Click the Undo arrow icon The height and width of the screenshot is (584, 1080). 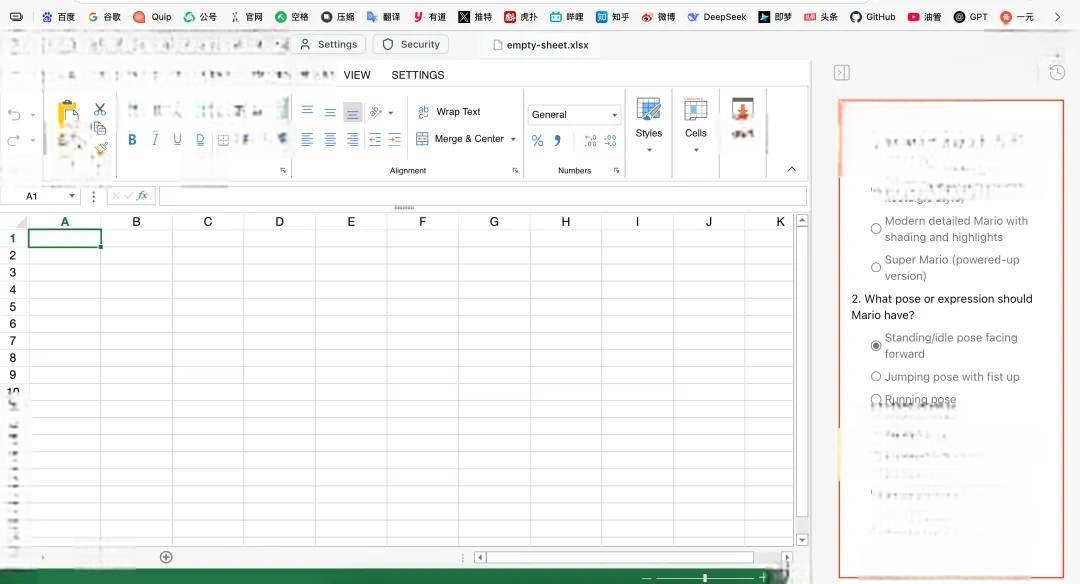coord(14,115)
